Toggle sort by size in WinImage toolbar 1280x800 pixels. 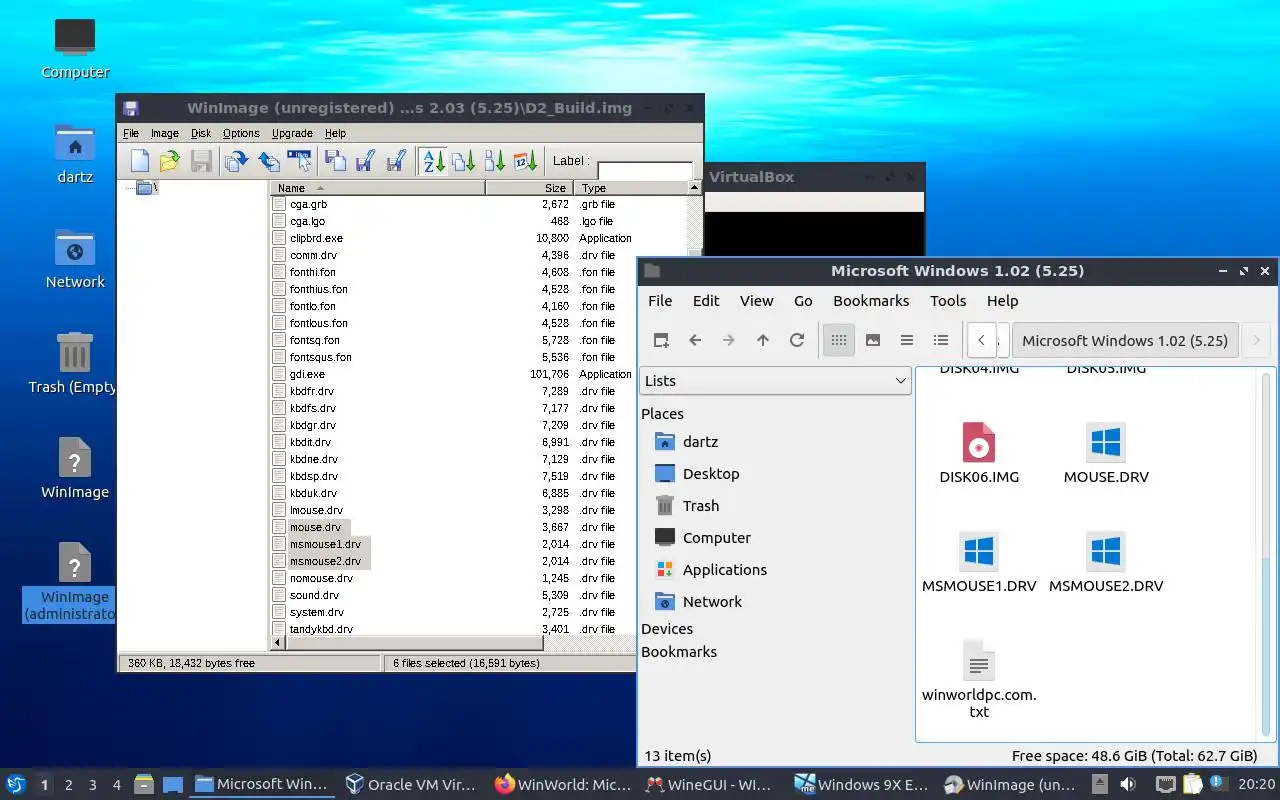tap(494, 161)
